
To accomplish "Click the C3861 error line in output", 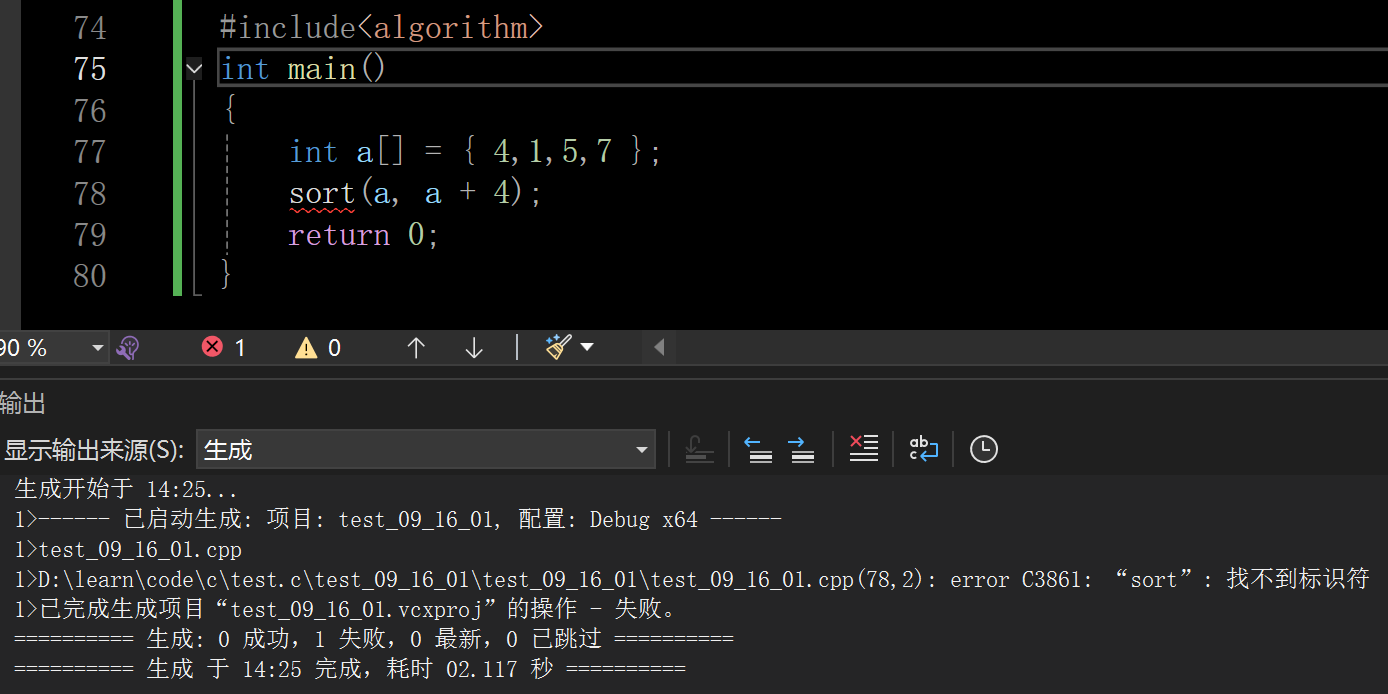I will 692,579.
